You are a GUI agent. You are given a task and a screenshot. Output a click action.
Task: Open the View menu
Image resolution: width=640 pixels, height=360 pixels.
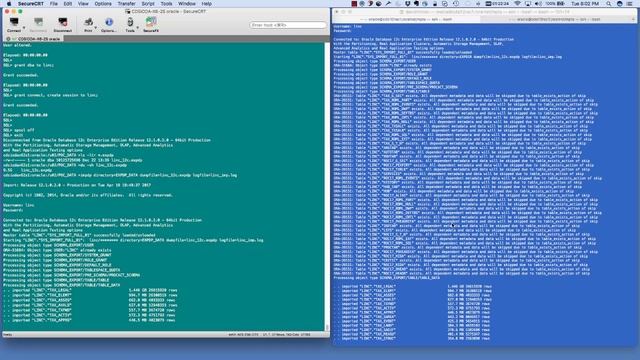click(83, 4)
